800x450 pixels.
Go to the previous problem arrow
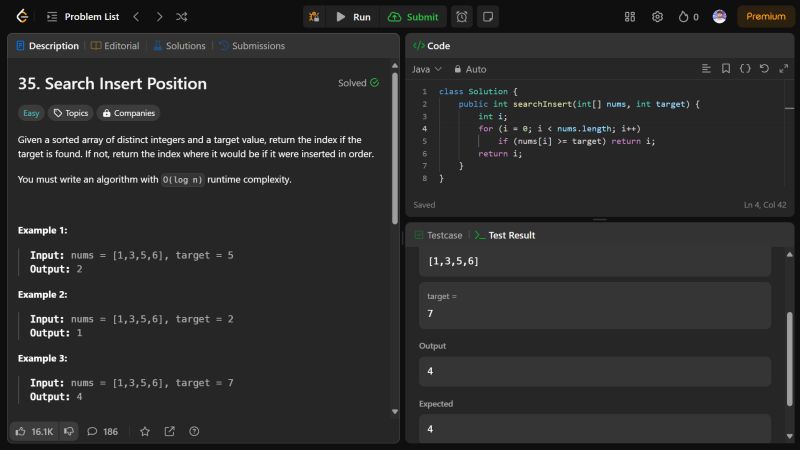[x=136, y=17]
